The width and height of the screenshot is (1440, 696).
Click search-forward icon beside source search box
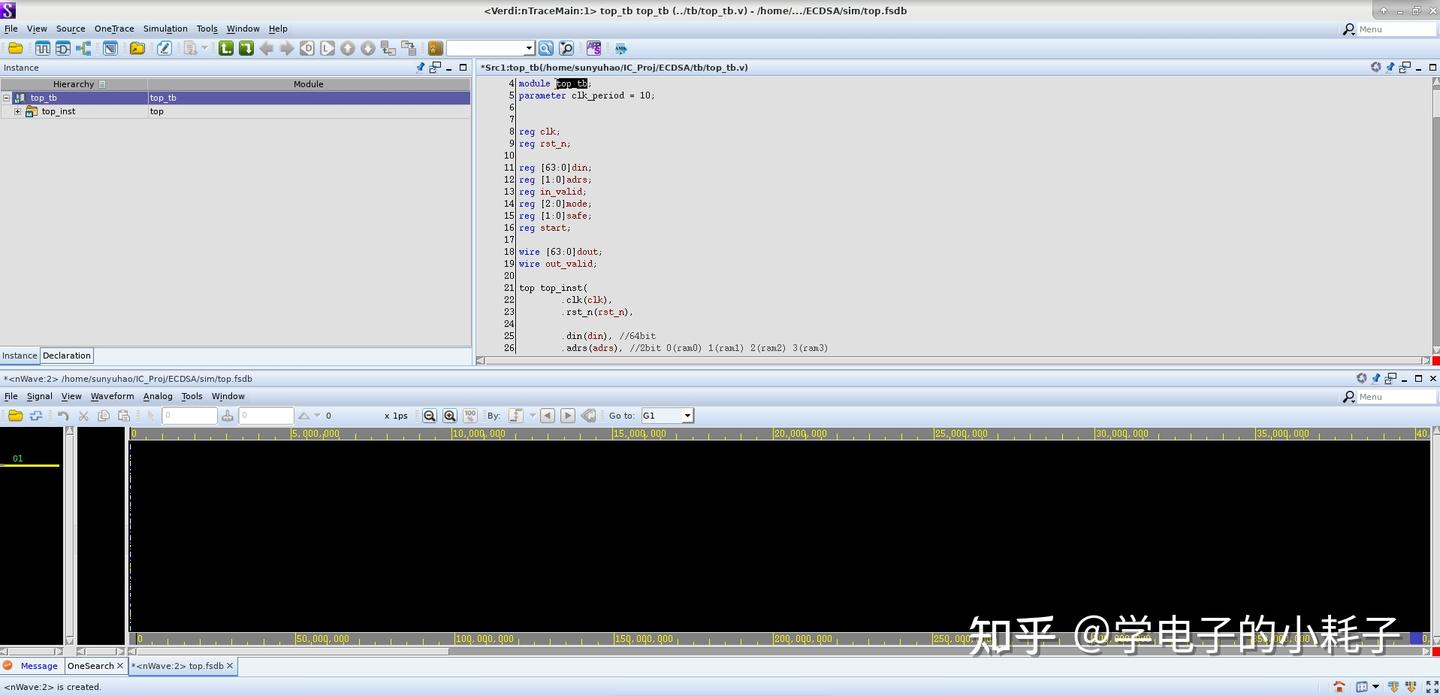coord(546,48)
